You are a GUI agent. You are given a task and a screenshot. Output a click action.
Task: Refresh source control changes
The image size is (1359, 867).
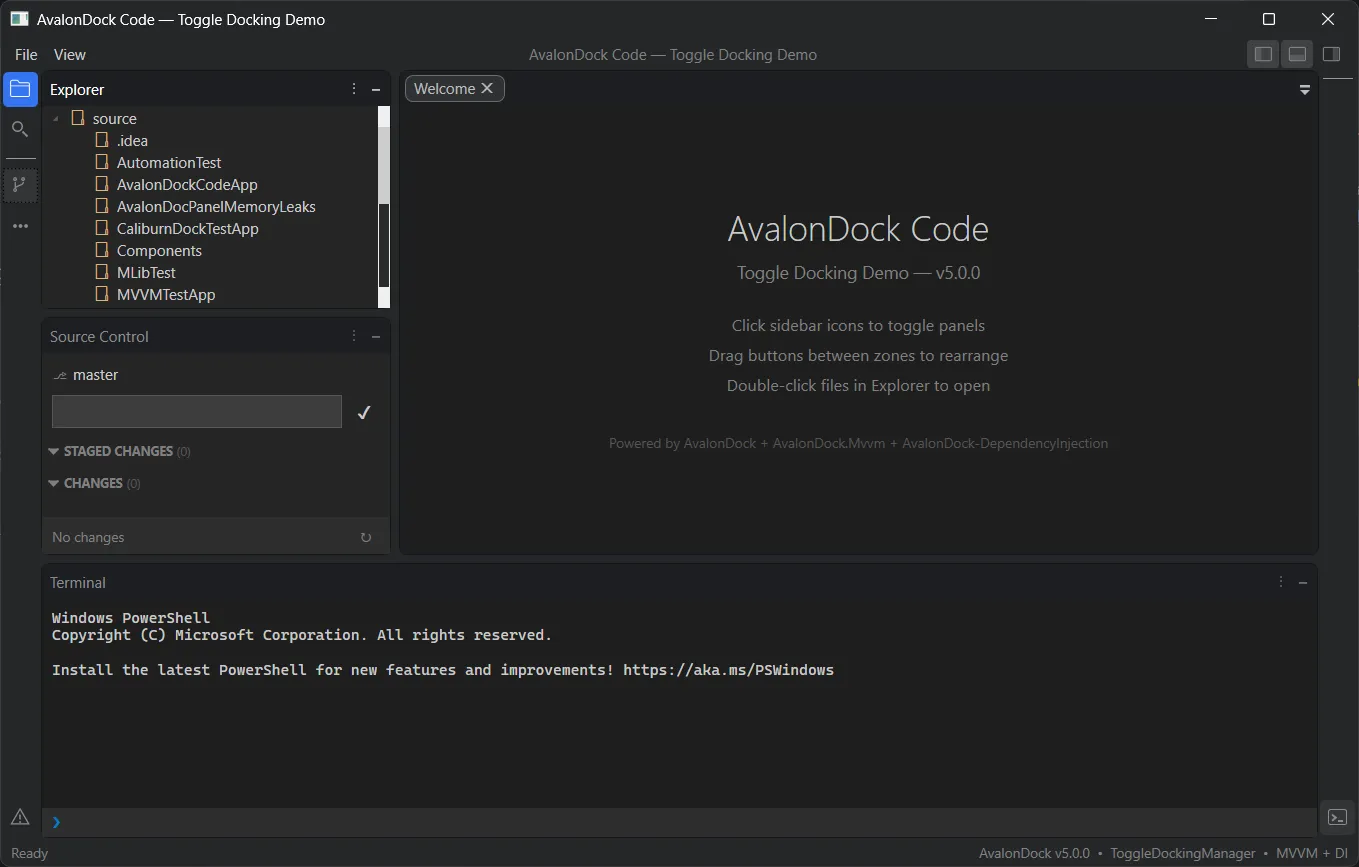tap(366, 537)
